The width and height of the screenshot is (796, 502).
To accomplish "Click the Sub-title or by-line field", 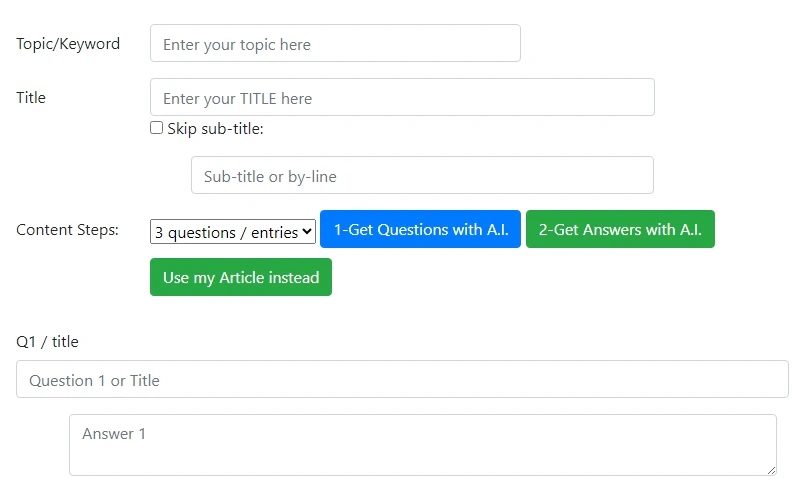I will (422, 176).
